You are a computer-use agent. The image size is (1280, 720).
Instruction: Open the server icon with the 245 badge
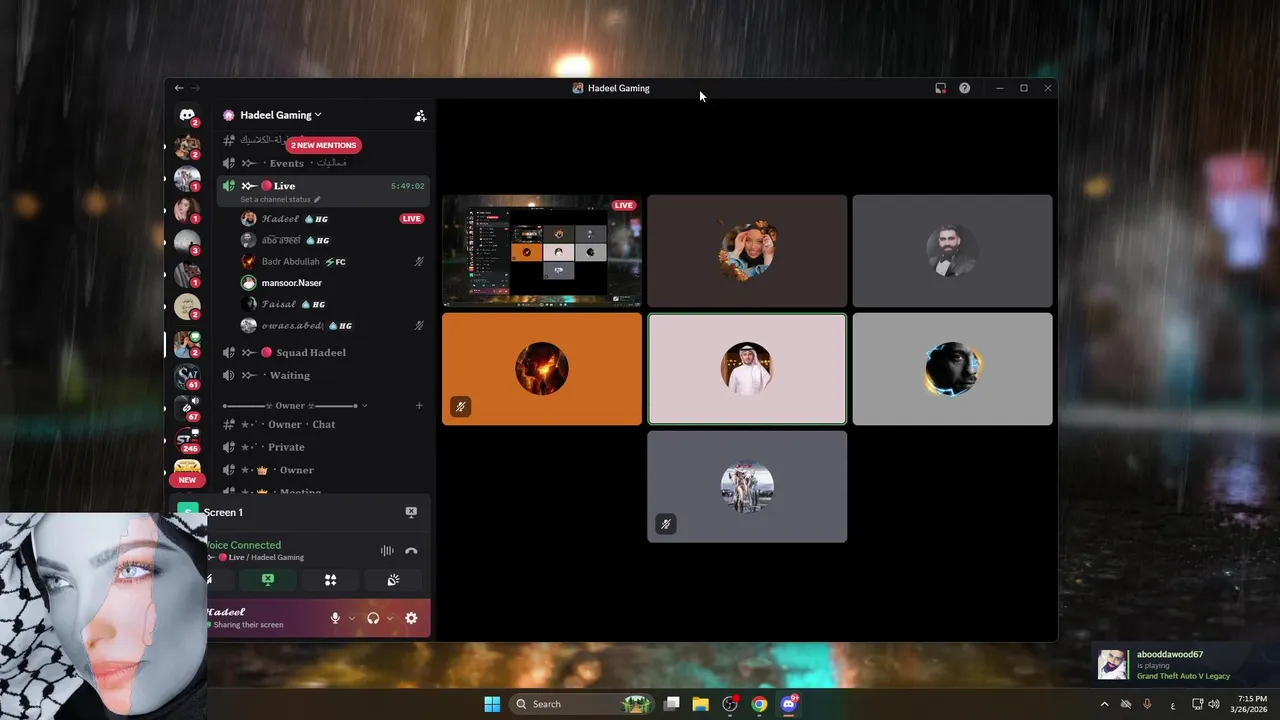[x=187, y=440]
